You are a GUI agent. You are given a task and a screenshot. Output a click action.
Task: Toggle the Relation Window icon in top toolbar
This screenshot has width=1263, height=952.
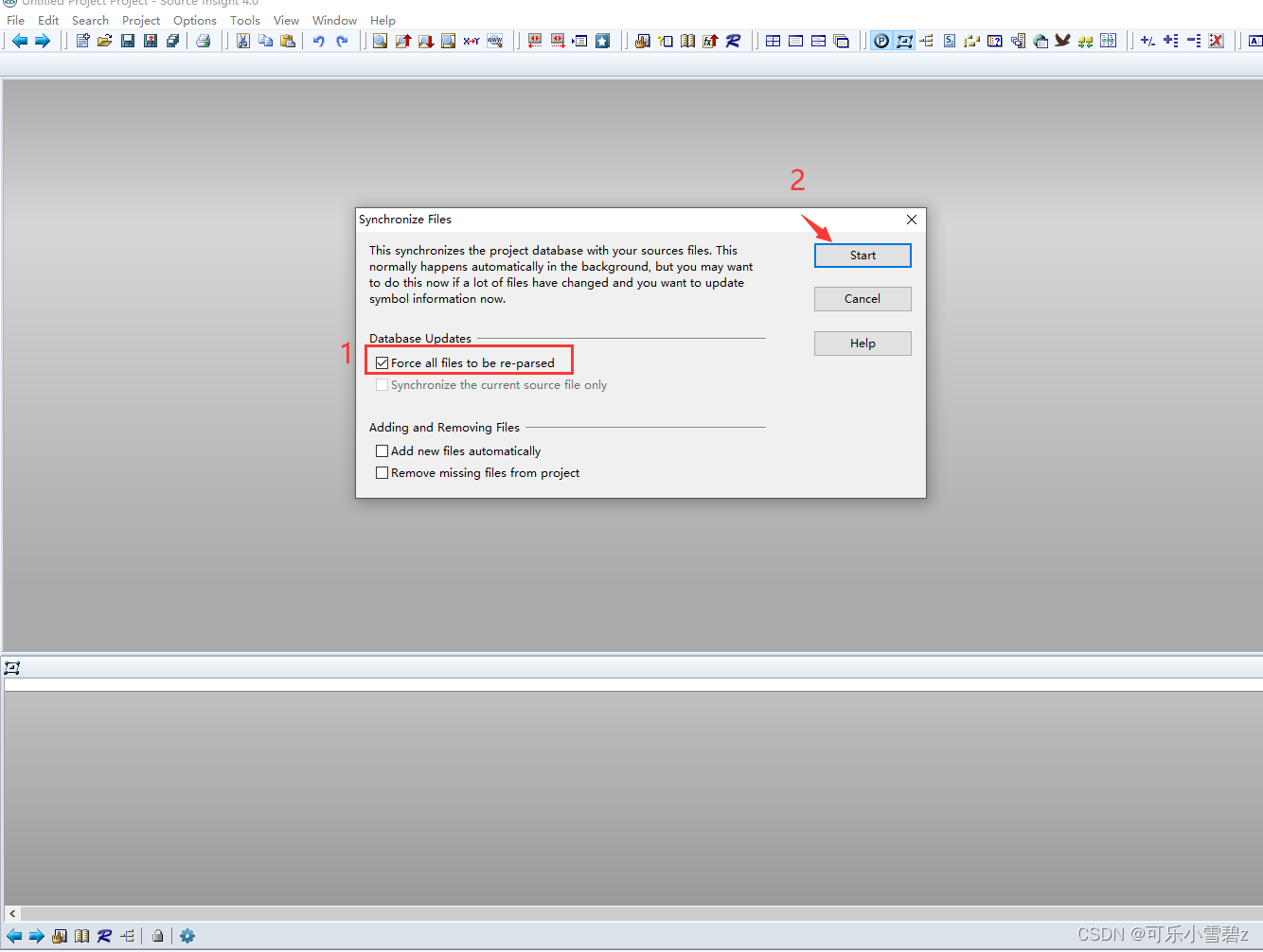coord(904,41)
